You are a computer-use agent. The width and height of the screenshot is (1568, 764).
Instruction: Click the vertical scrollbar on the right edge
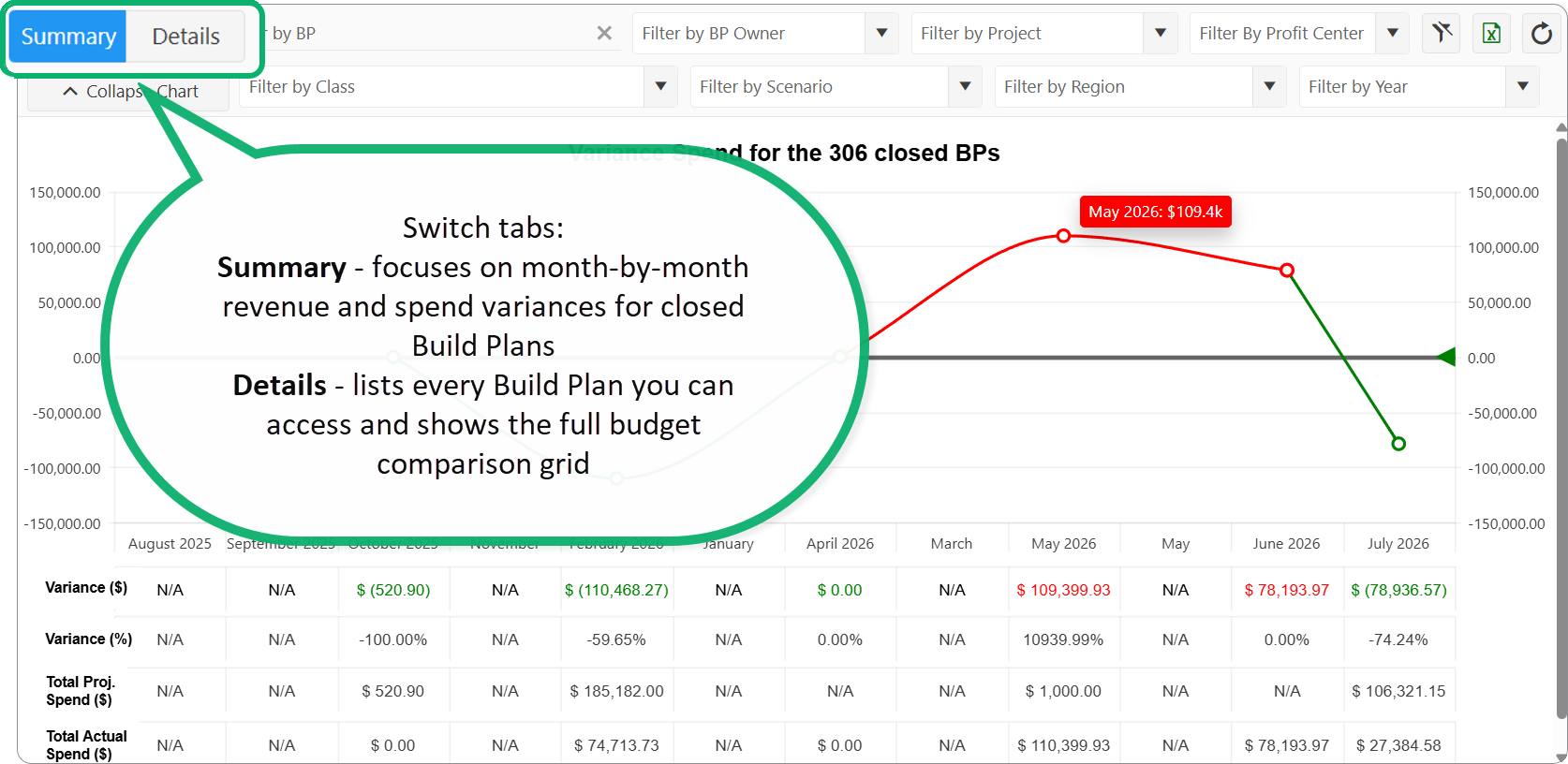(x=1561, y=431)
